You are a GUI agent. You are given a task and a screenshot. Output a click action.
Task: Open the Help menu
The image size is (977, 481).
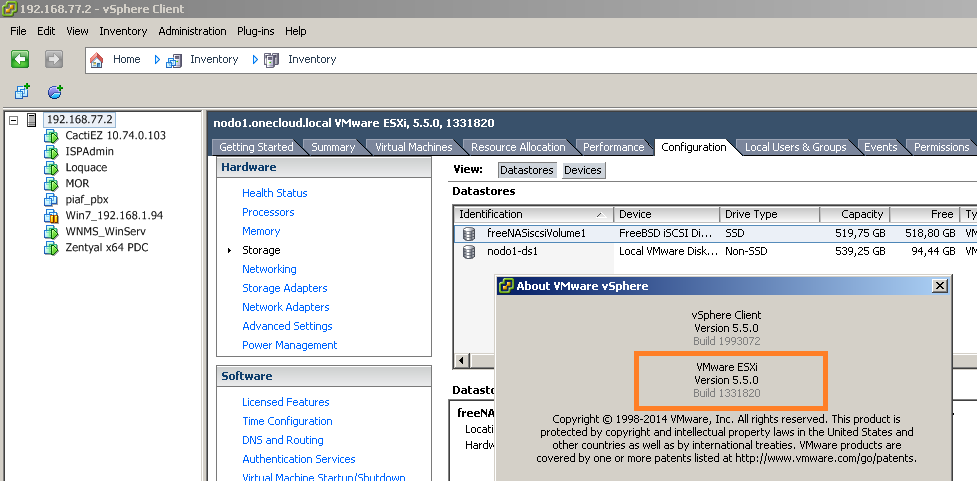coord(295,31)
